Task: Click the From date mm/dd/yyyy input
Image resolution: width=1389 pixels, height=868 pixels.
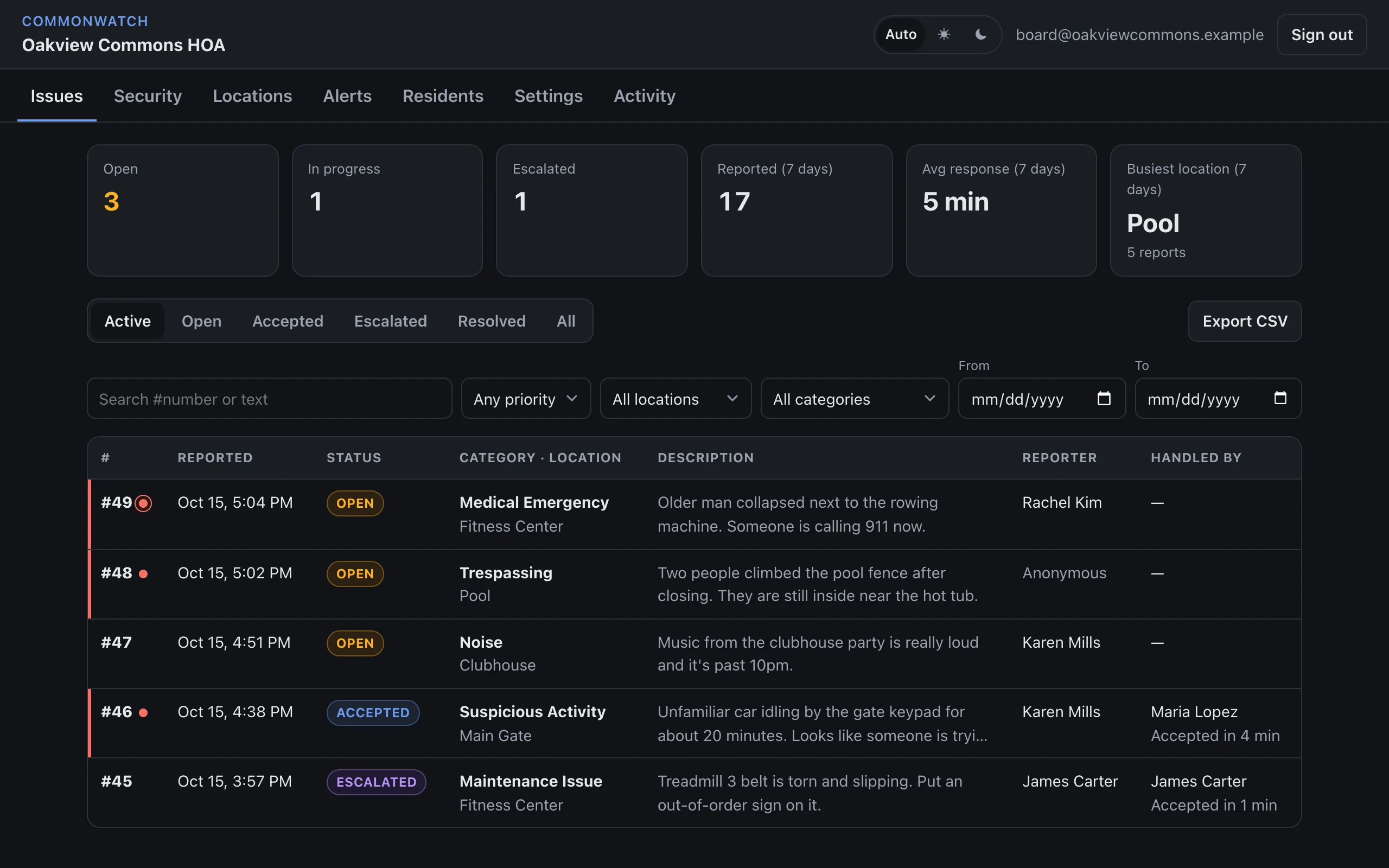Action: (1042, 398)
